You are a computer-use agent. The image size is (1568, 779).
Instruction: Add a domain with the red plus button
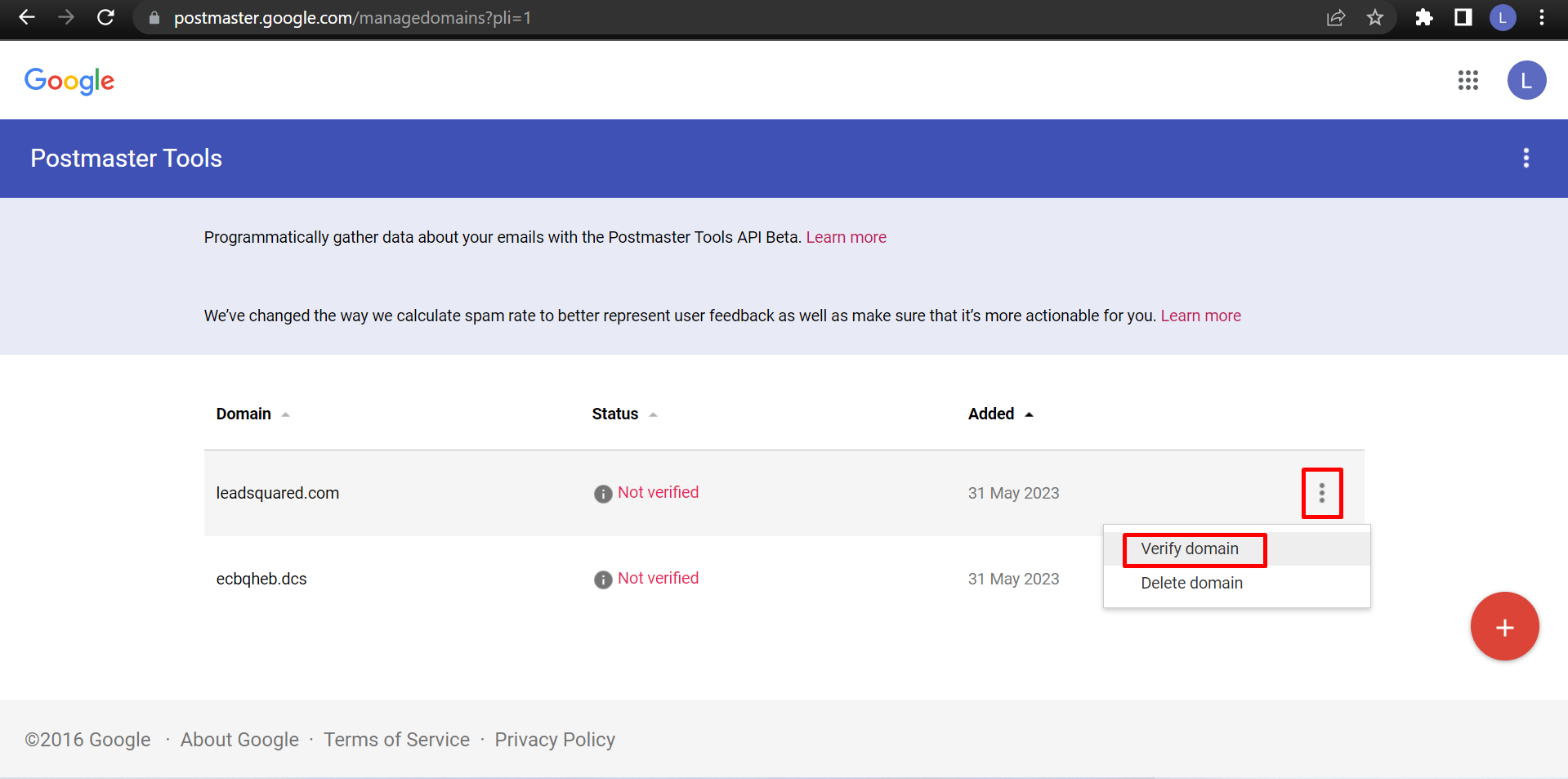pos(1504,626)
